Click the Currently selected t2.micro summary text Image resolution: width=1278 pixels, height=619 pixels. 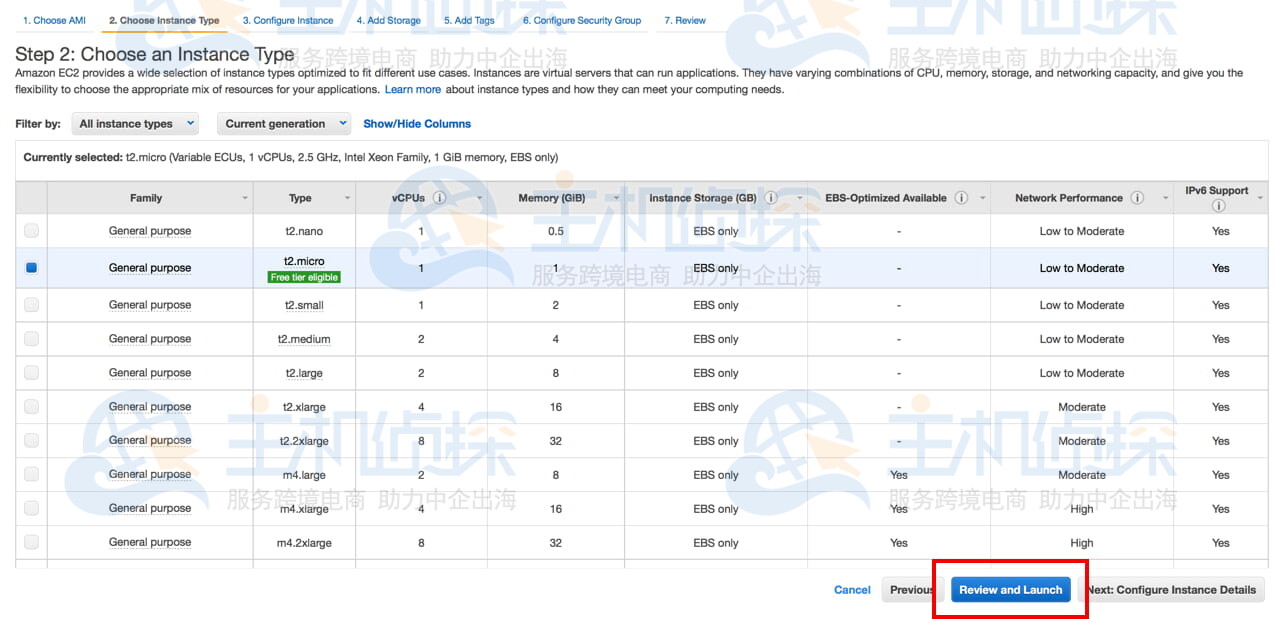pos(291,157)
